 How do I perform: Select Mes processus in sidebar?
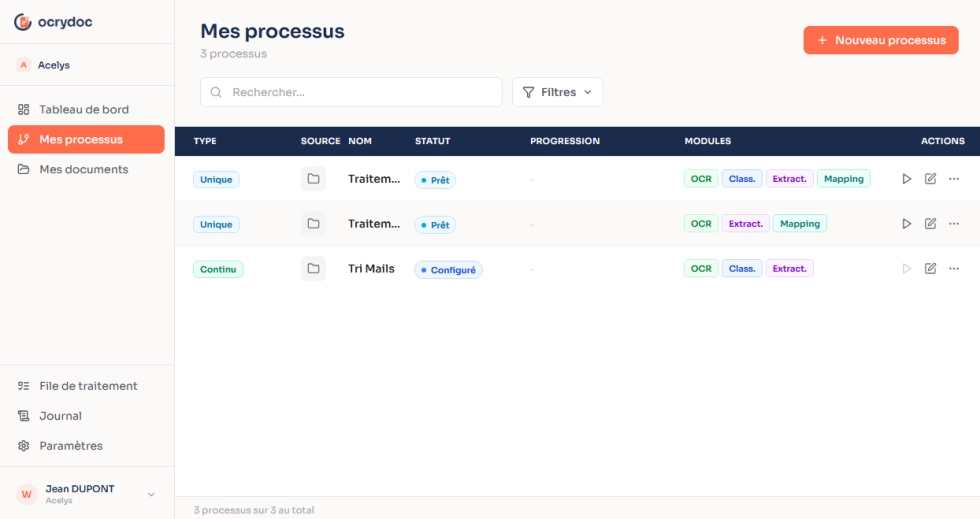point(86,139)
